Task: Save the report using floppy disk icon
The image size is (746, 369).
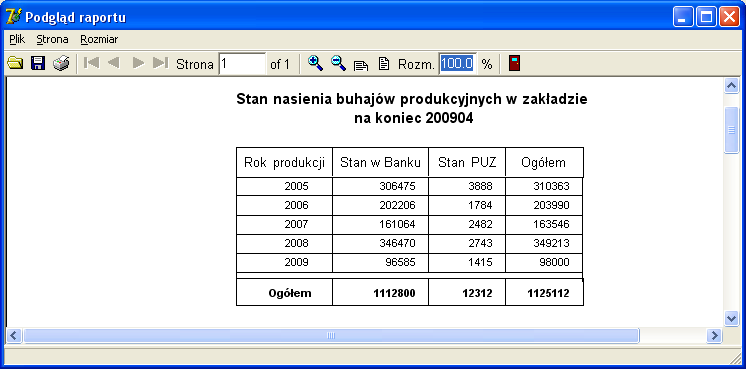Action: [38, 63]
